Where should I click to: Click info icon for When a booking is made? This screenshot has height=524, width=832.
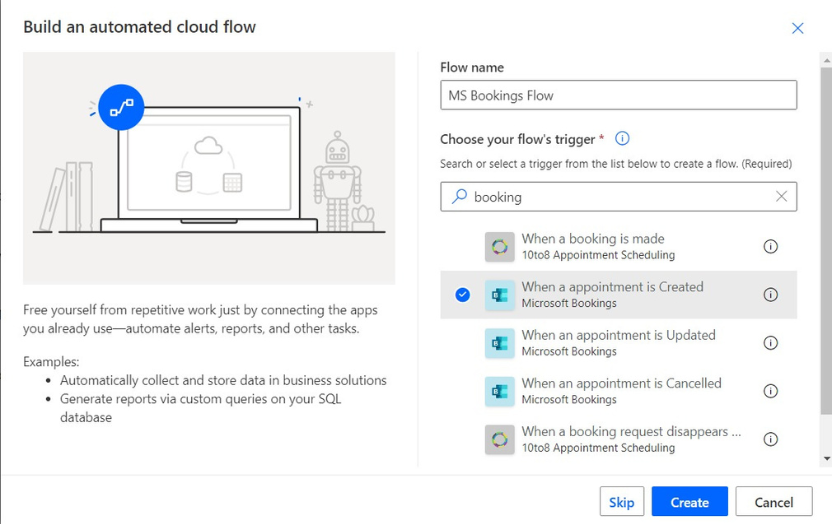[x=770, y=246]
